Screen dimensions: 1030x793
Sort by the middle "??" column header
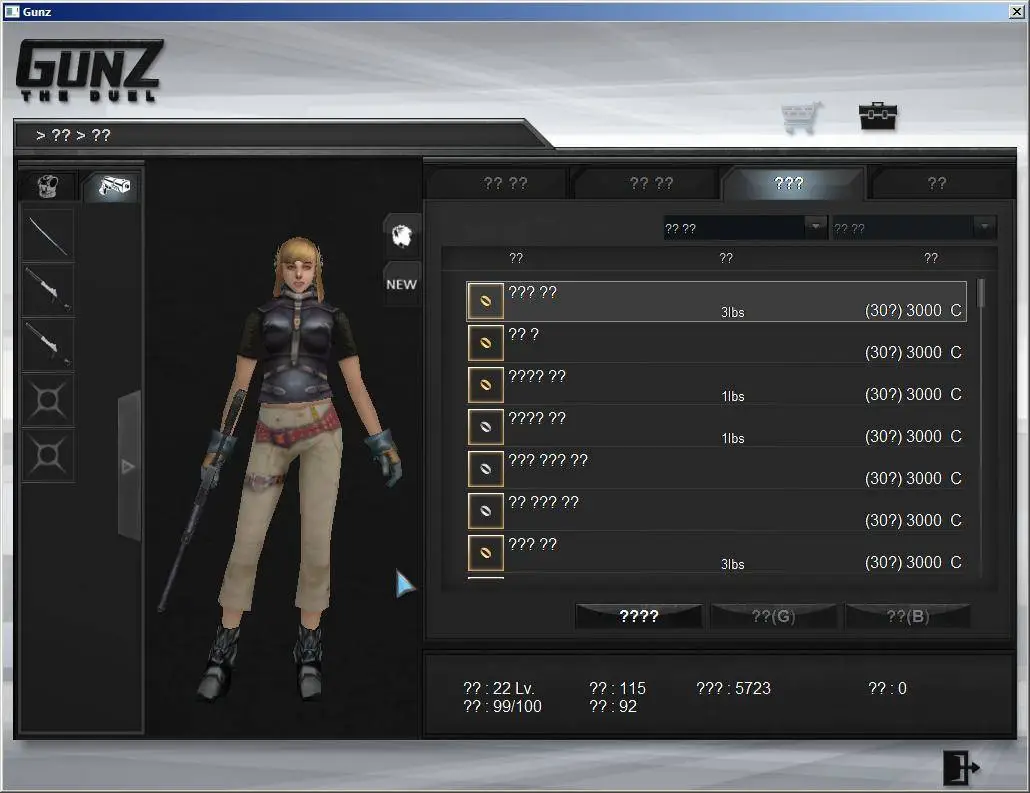(x=726, y=258)
